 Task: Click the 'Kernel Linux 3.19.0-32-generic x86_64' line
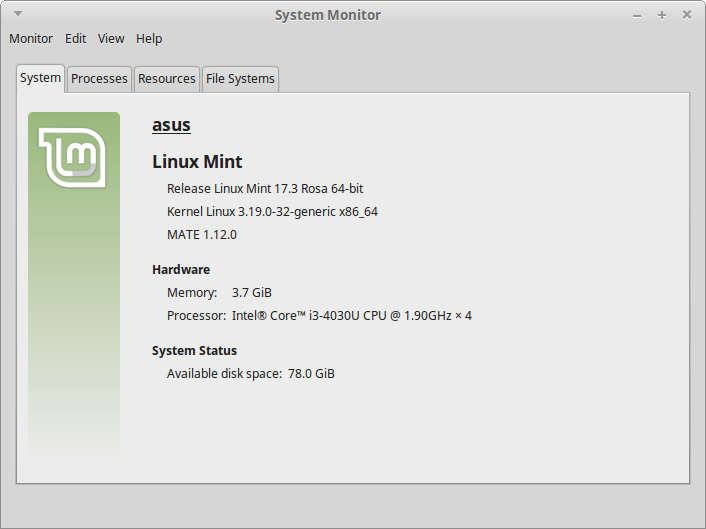coord(272,212)
